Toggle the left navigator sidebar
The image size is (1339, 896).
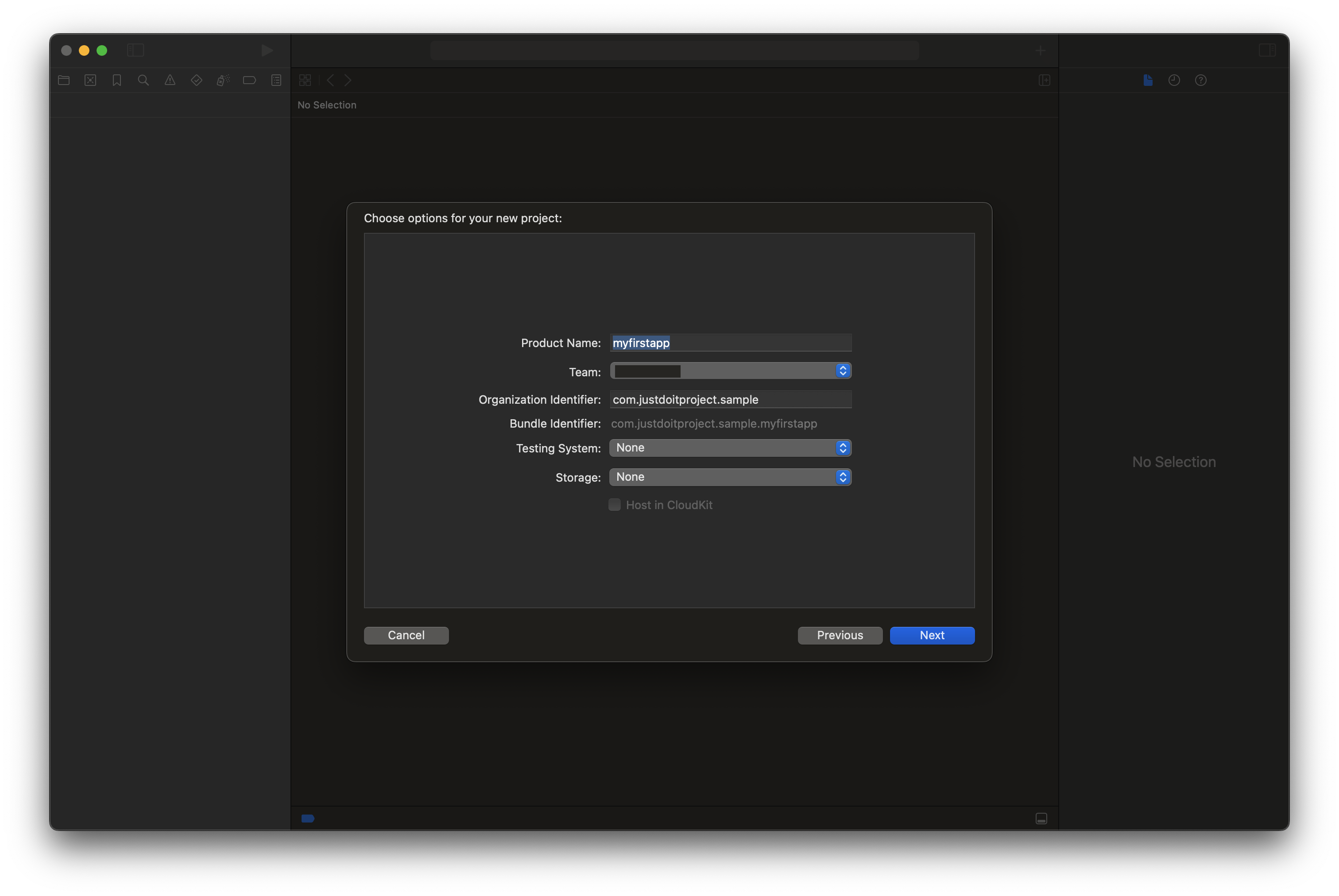point(135,50)
